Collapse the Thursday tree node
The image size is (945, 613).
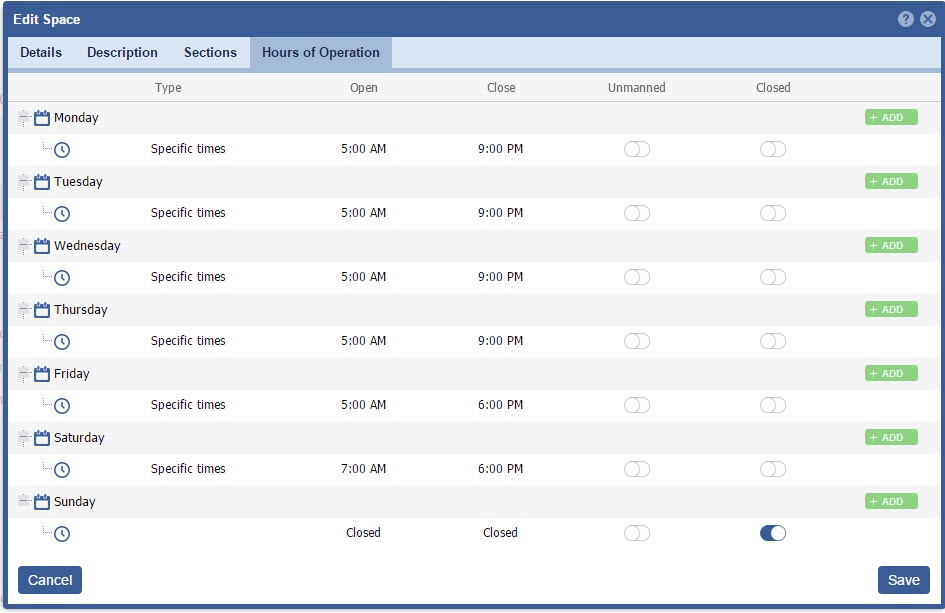(24, 310)
